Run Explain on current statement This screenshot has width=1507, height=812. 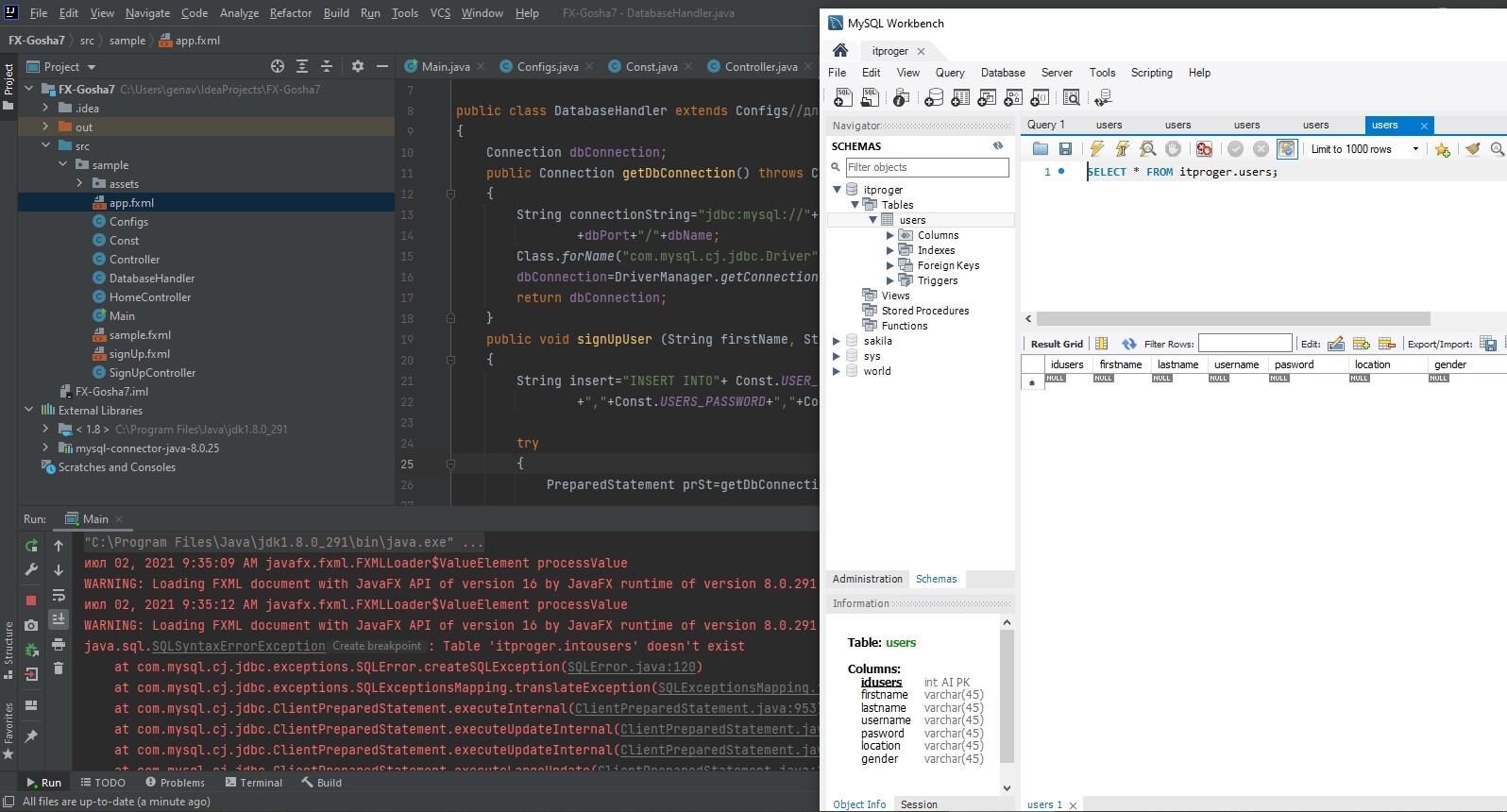[x=1147, y=148]
